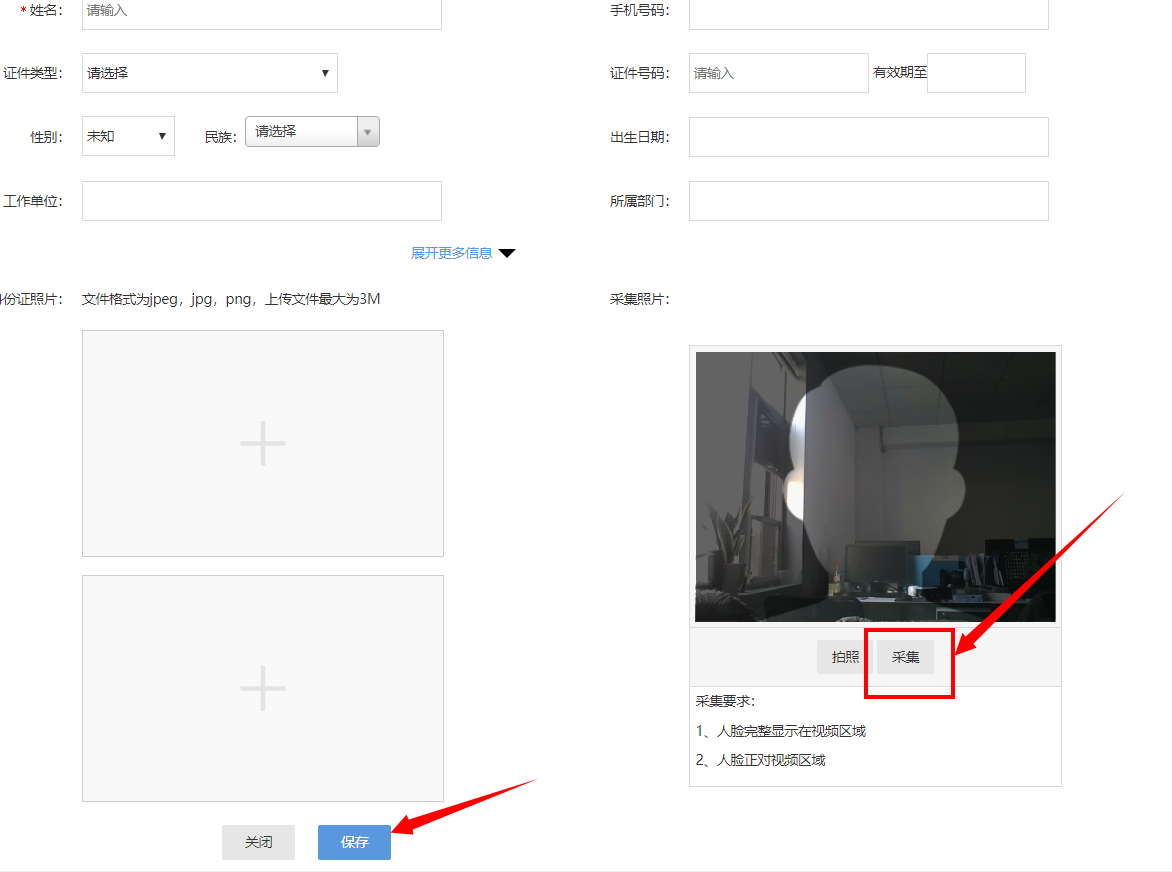
Task: Click requirement text 人脸正对视频区域
Action: (771, 760)
